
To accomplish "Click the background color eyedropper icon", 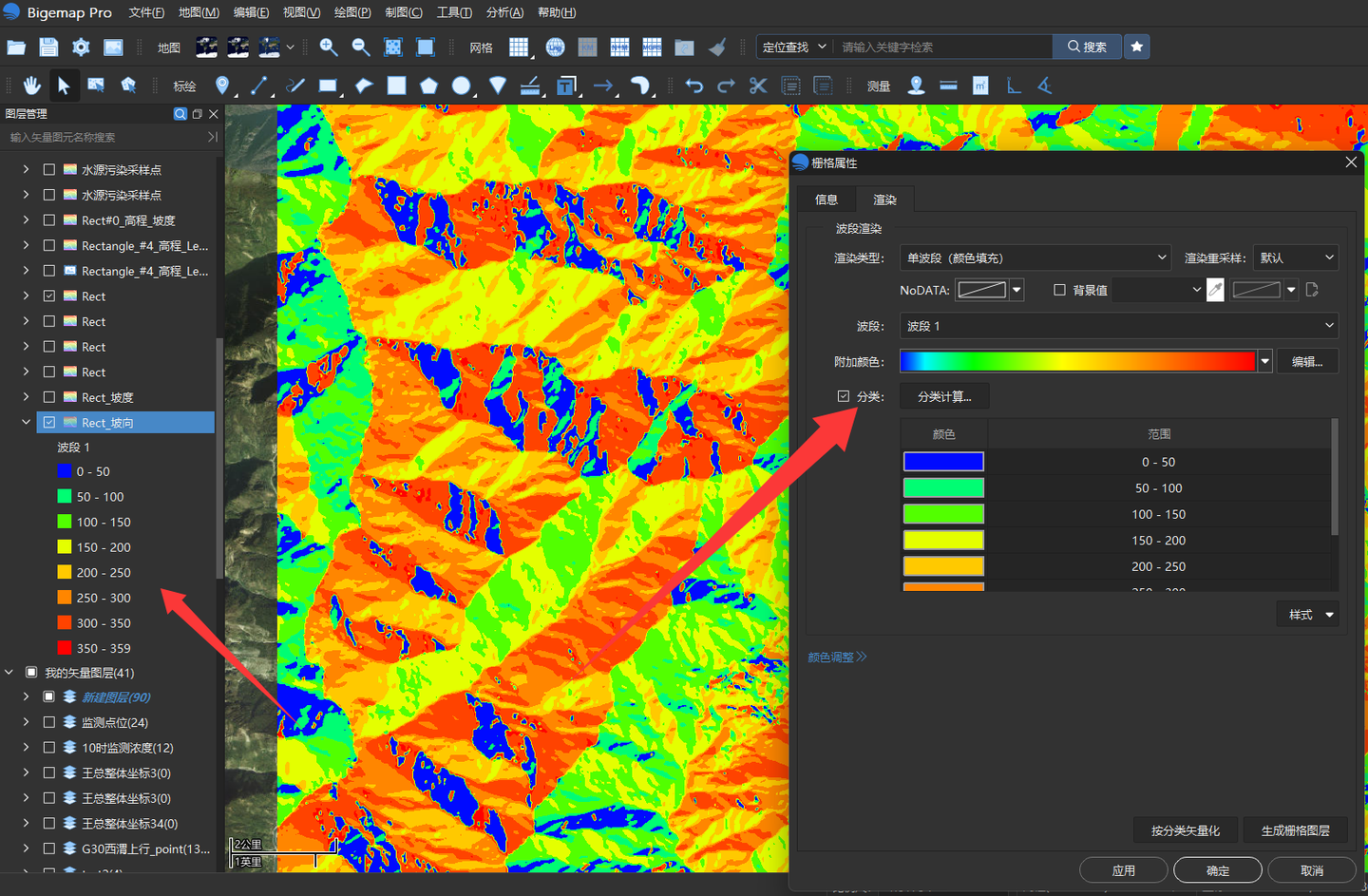I will pos(1215,290).
